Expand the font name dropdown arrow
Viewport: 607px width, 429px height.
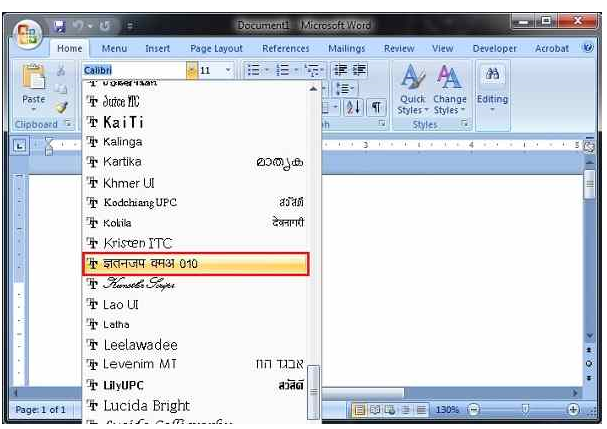tap(192, 71)
